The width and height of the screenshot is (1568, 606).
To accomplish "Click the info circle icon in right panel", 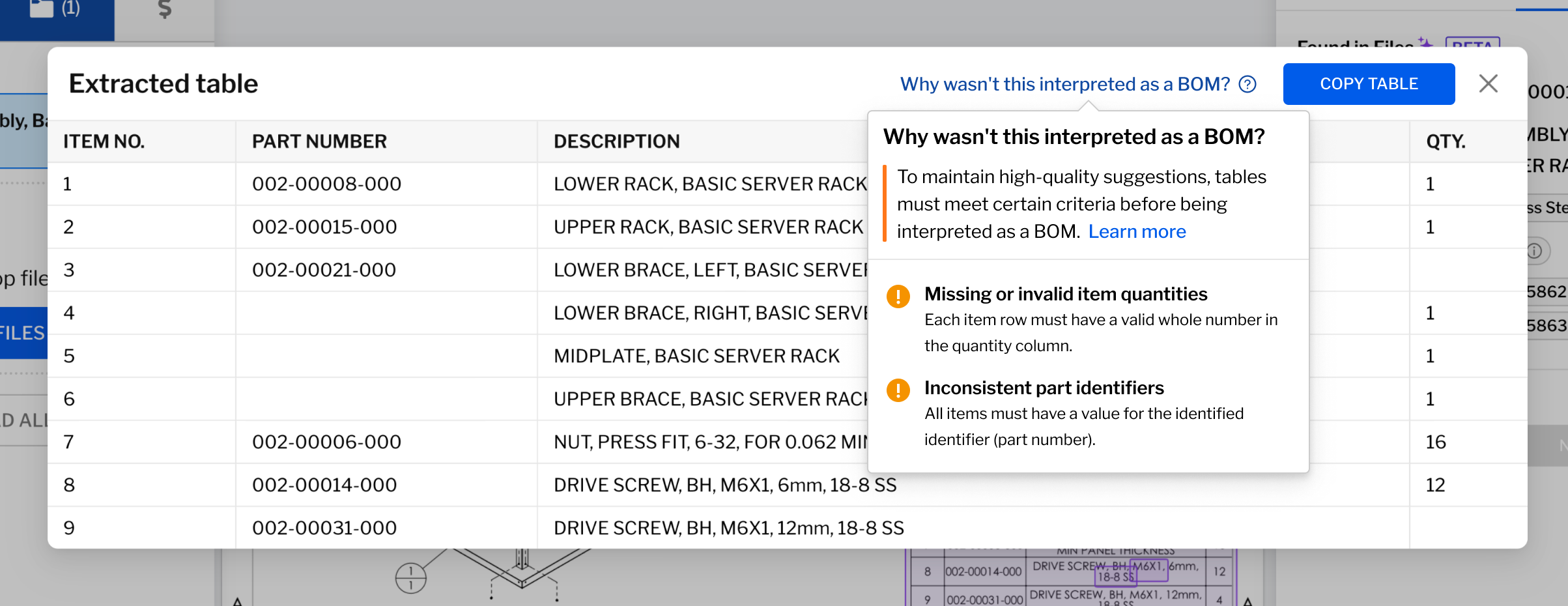I will [x=1535, y=251].
